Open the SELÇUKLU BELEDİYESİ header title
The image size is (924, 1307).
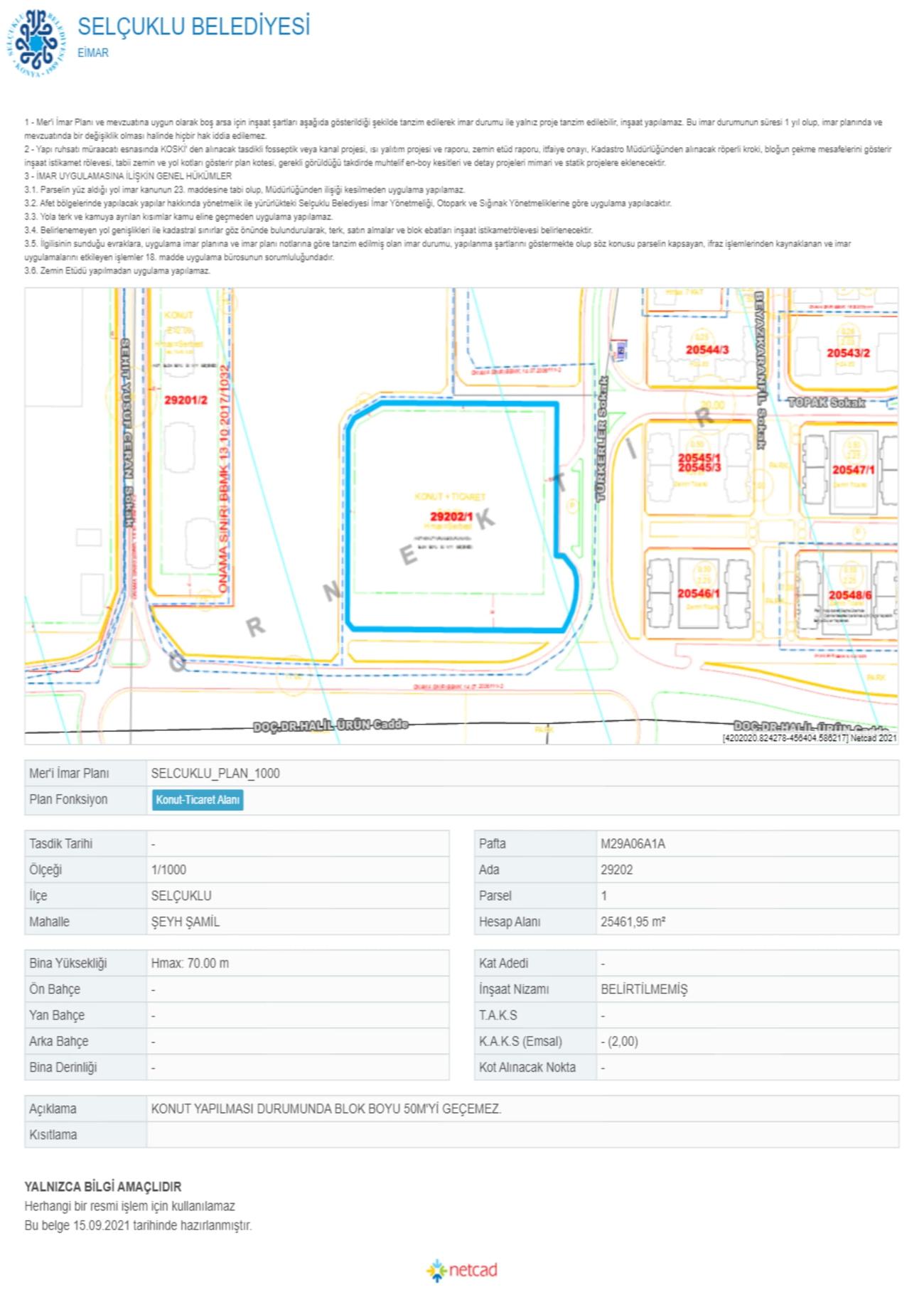[193, 26]
